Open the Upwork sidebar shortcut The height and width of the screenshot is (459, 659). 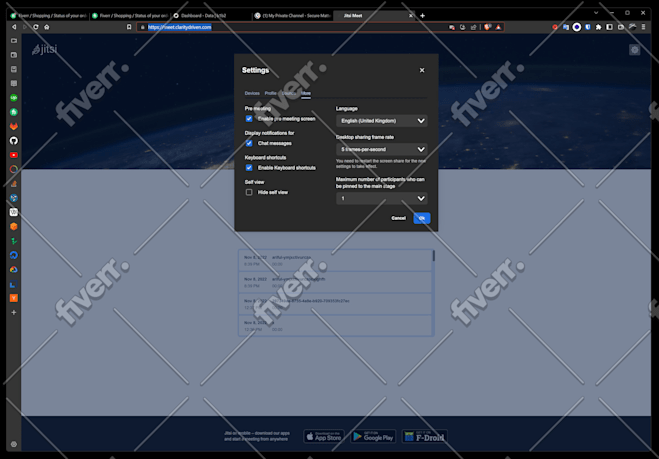[14, 98]
